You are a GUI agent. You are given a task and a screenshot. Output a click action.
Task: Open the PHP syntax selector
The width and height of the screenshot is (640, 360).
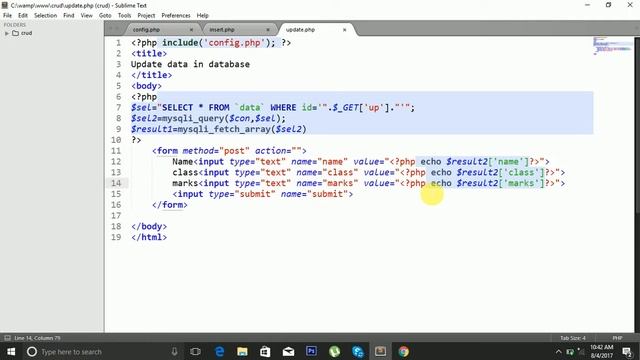617,338
